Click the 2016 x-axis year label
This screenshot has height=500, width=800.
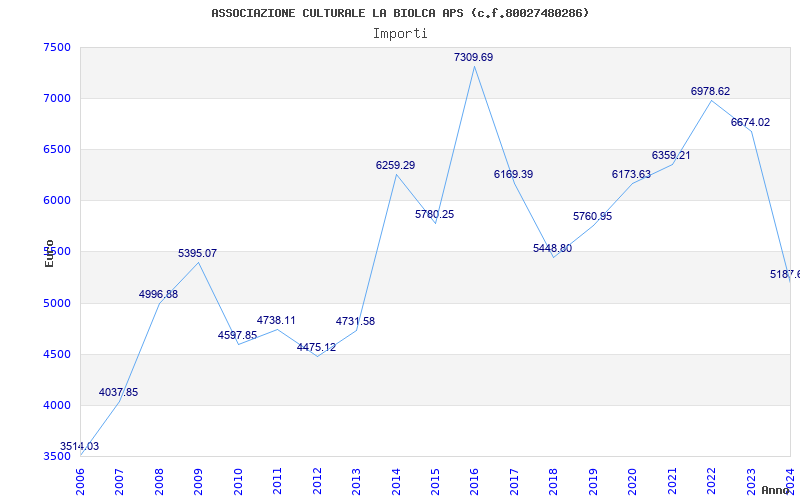(x=474, y=482)
